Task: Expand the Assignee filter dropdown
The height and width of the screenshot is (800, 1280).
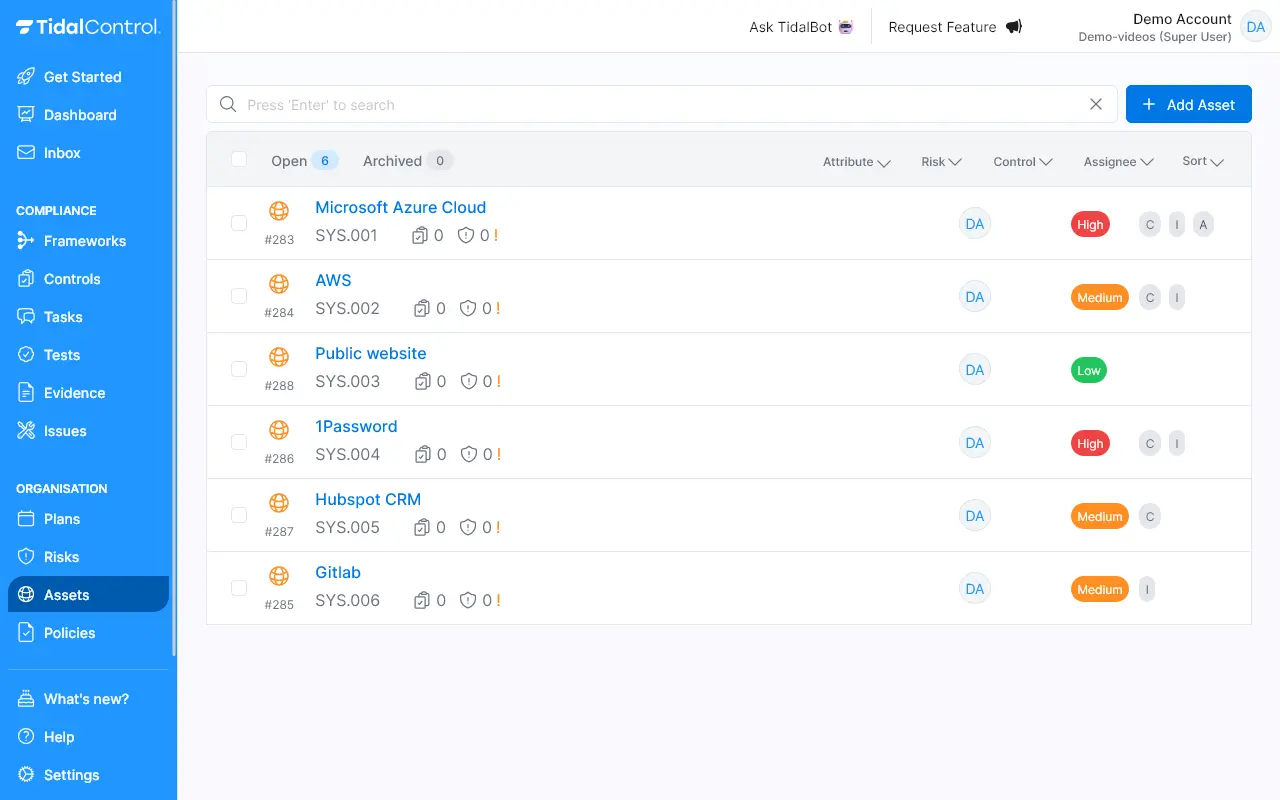Action: (x=1119, y=162)
